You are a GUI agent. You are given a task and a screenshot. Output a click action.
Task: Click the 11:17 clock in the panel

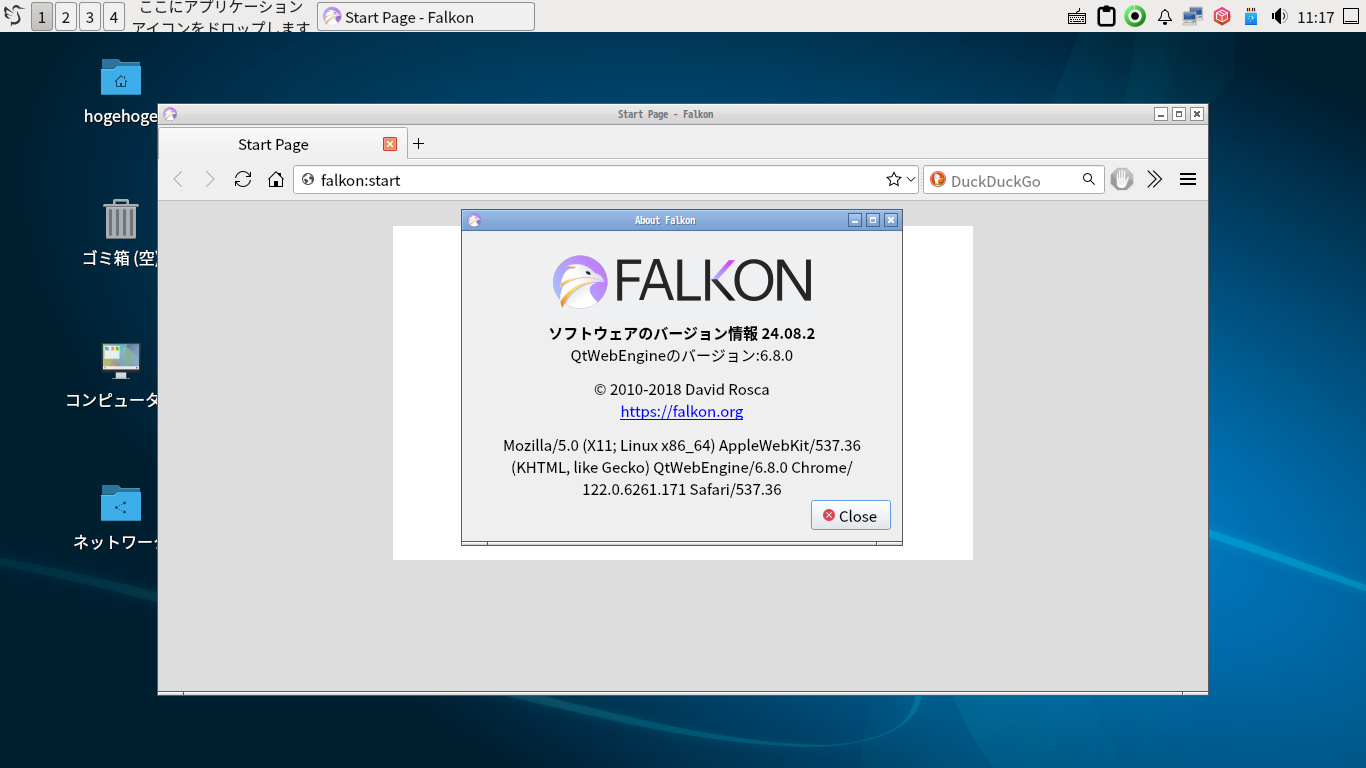(x=1316, y=17)
